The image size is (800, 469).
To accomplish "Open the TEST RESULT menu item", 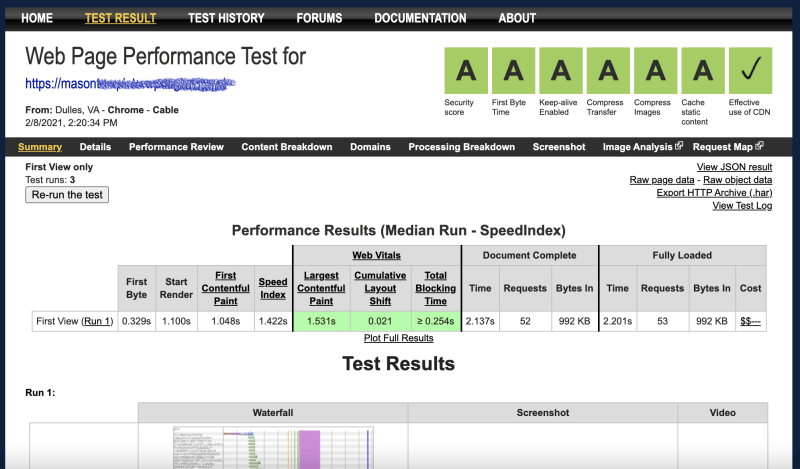I will (x=120, y=18).
